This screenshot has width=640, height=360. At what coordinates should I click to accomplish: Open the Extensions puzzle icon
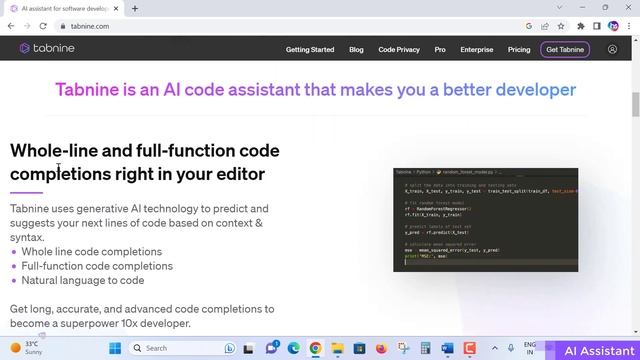tap(580, 26)
